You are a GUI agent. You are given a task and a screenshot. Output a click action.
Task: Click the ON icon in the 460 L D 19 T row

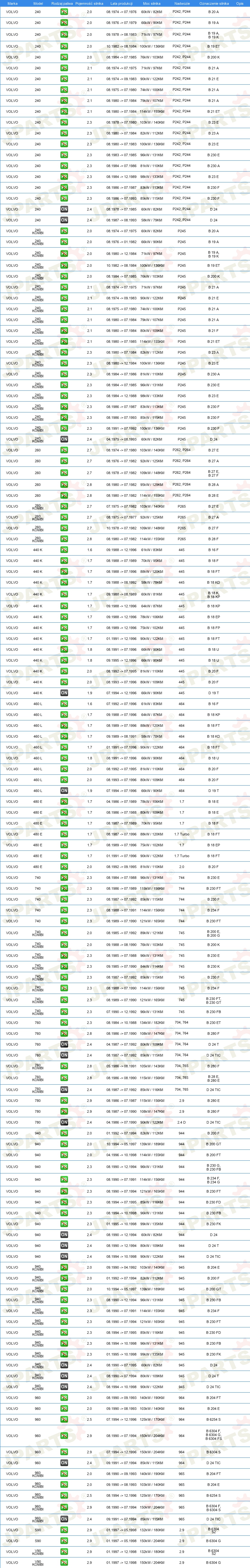[64, 791]
